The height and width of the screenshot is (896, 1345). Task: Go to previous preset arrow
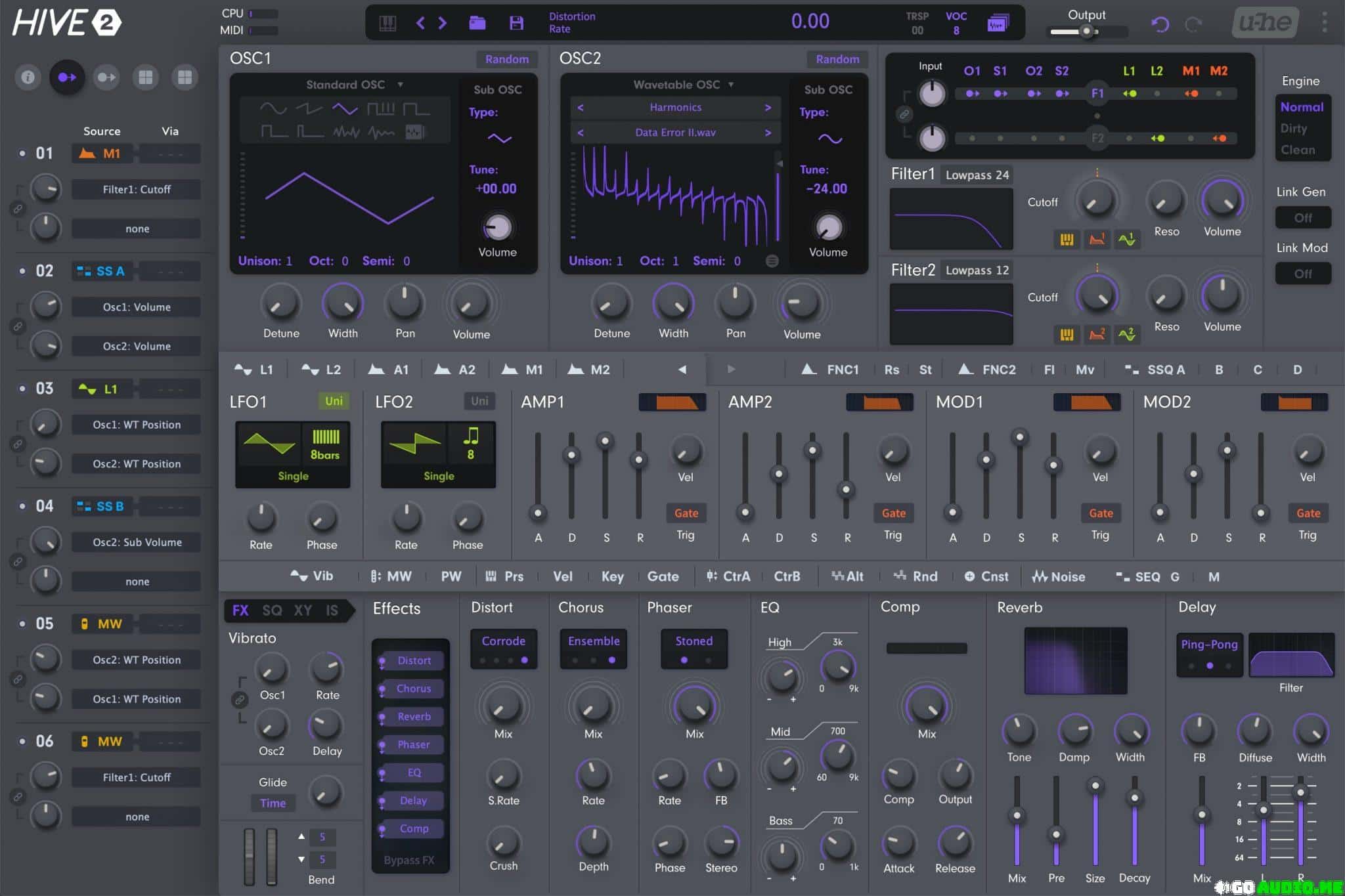[420, 24]
